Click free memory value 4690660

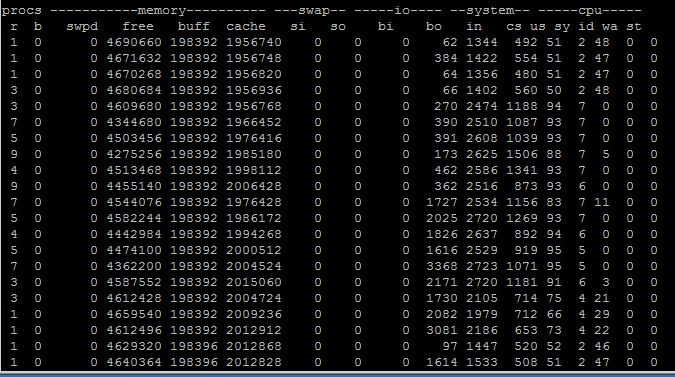(134, 42)
